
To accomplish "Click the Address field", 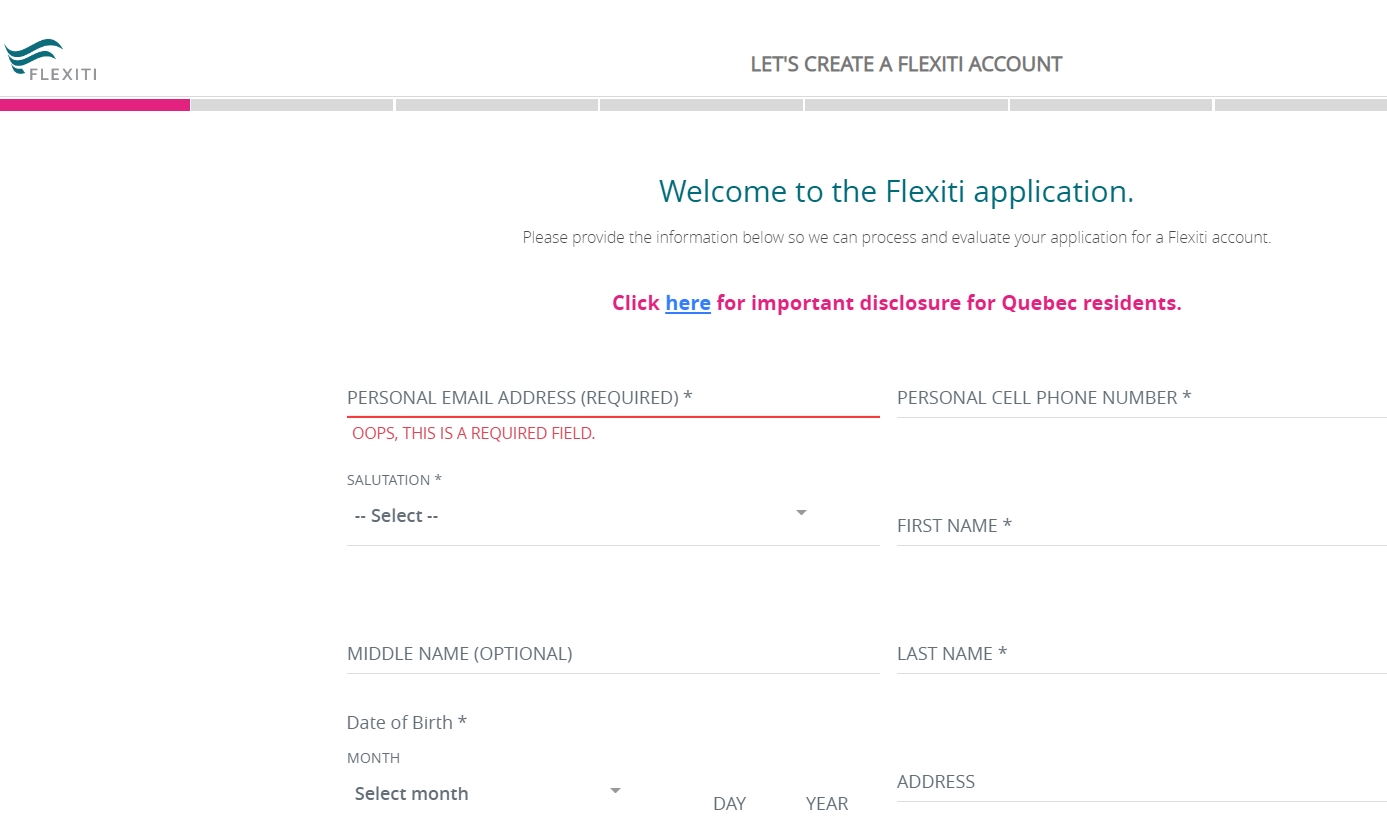I will click(x=1142, y=782).
